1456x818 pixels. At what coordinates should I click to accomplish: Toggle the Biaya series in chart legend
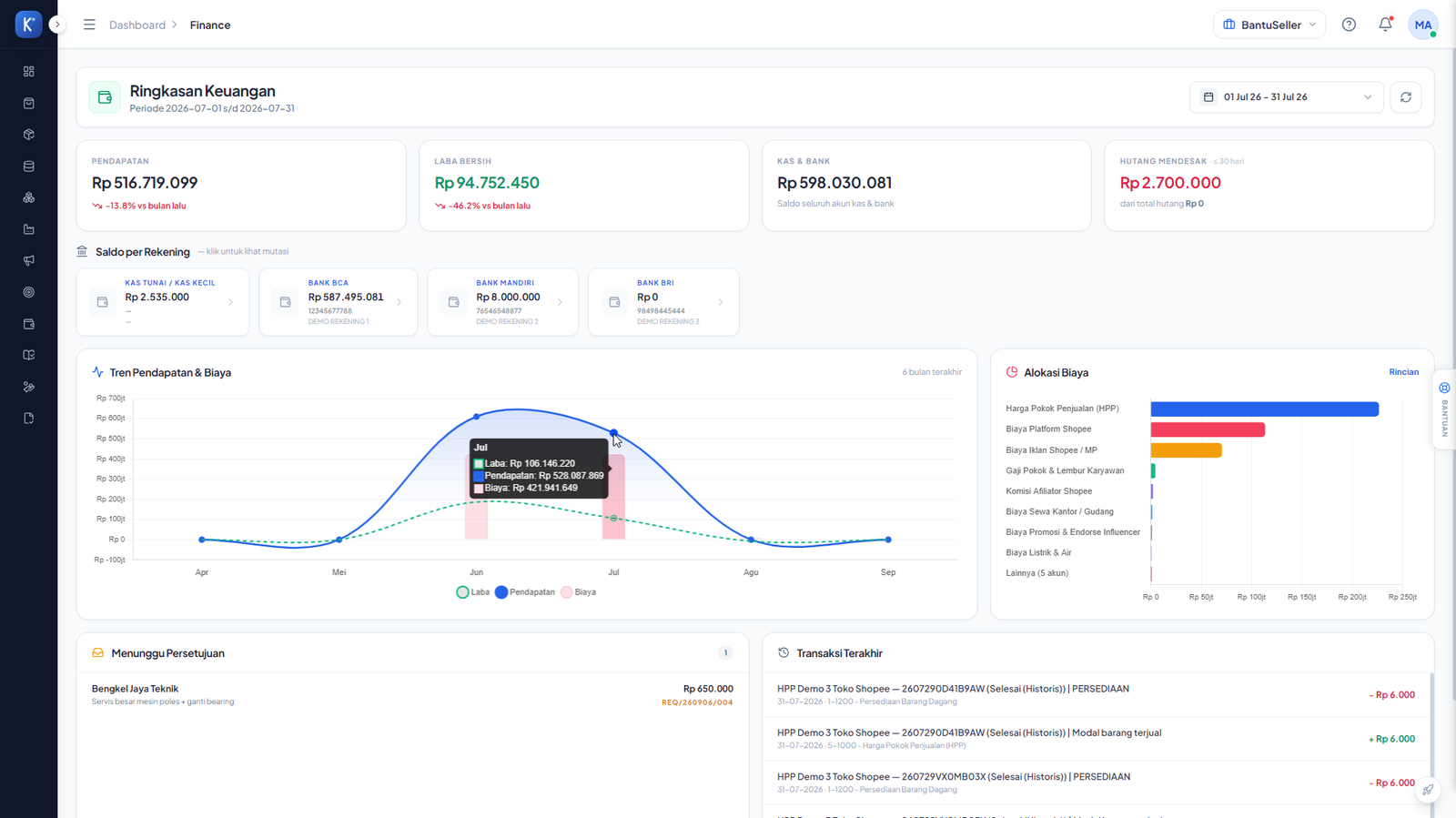[x=579, y=592]
